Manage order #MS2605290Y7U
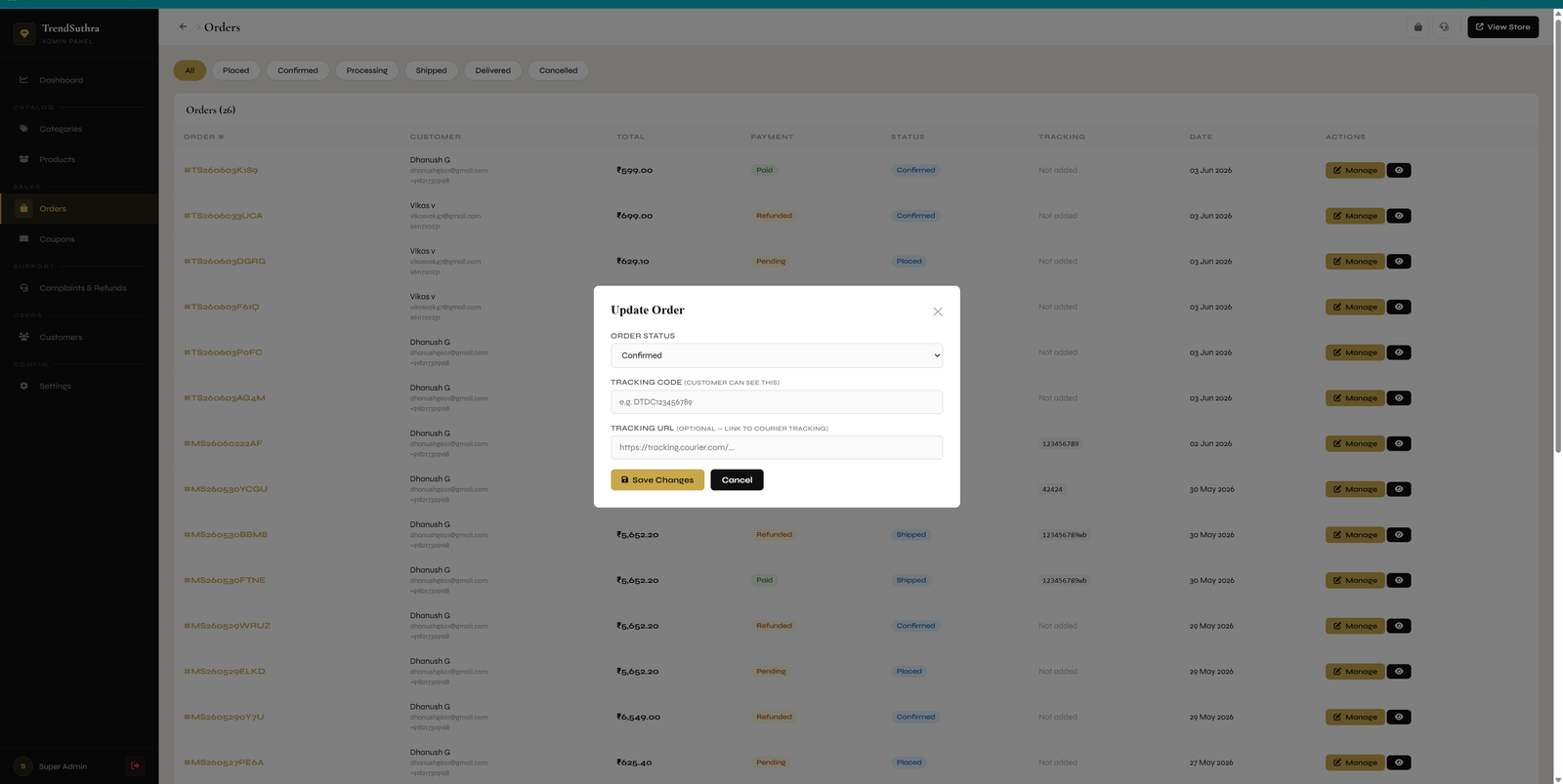1563x784 pixels. coord(1355,717)
